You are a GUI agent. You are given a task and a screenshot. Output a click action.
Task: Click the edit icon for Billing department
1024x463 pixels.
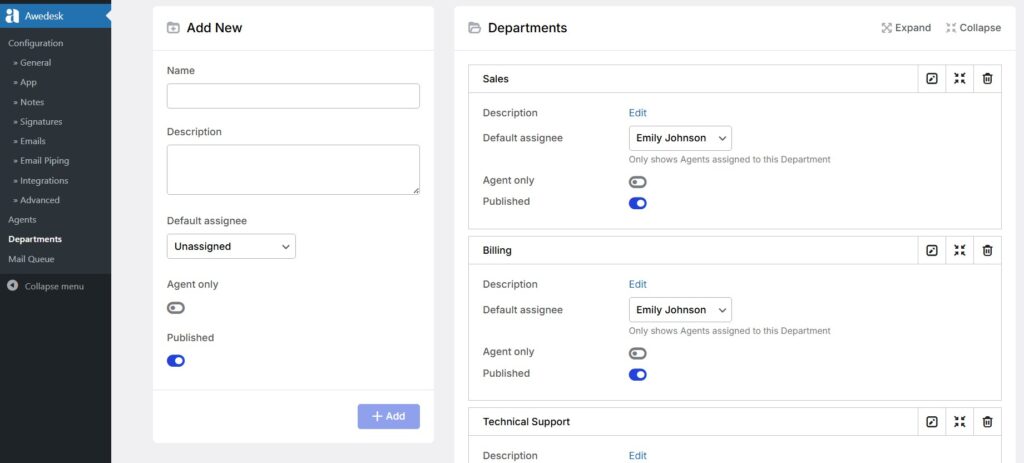[x=932, y=250]
